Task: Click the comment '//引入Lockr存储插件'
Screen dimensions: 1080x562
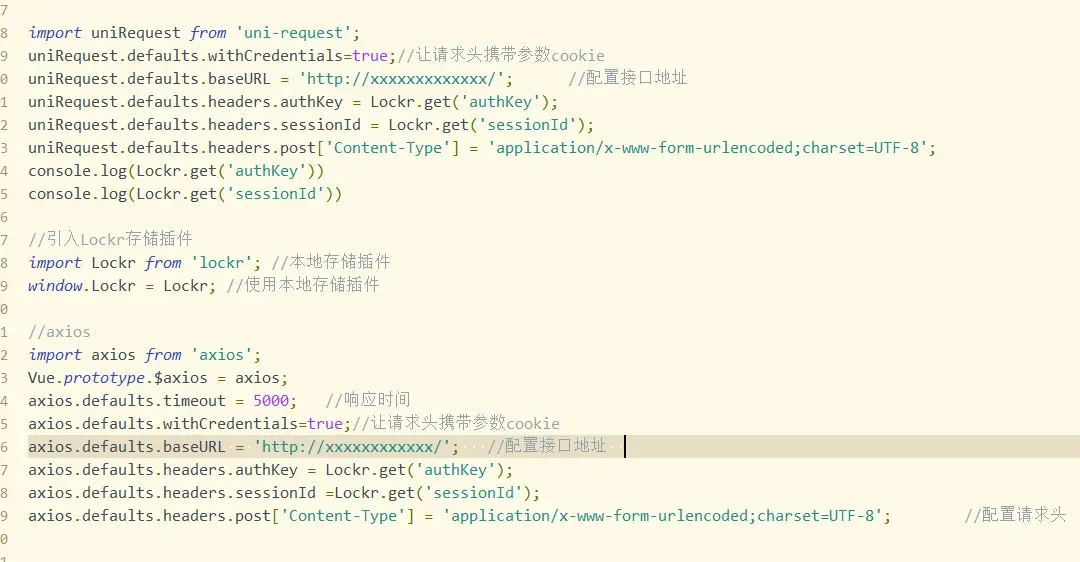Action: [110, 240]
